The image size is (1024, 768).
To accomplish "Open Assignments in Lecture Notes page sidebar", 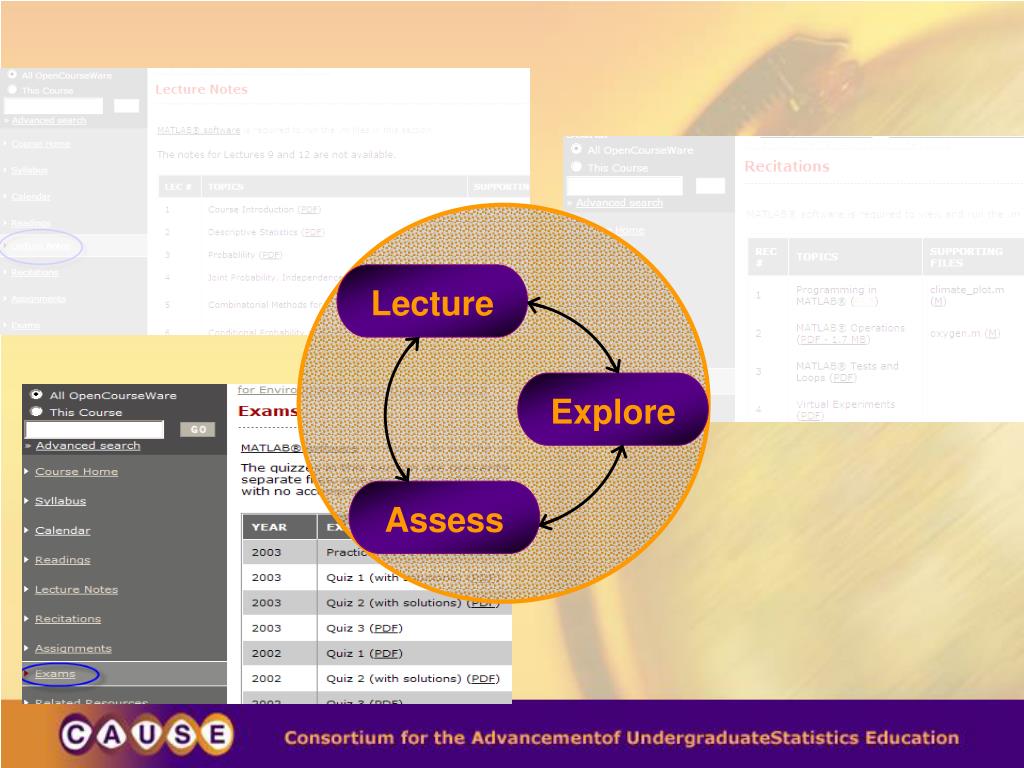I will (x=39, y=299).
